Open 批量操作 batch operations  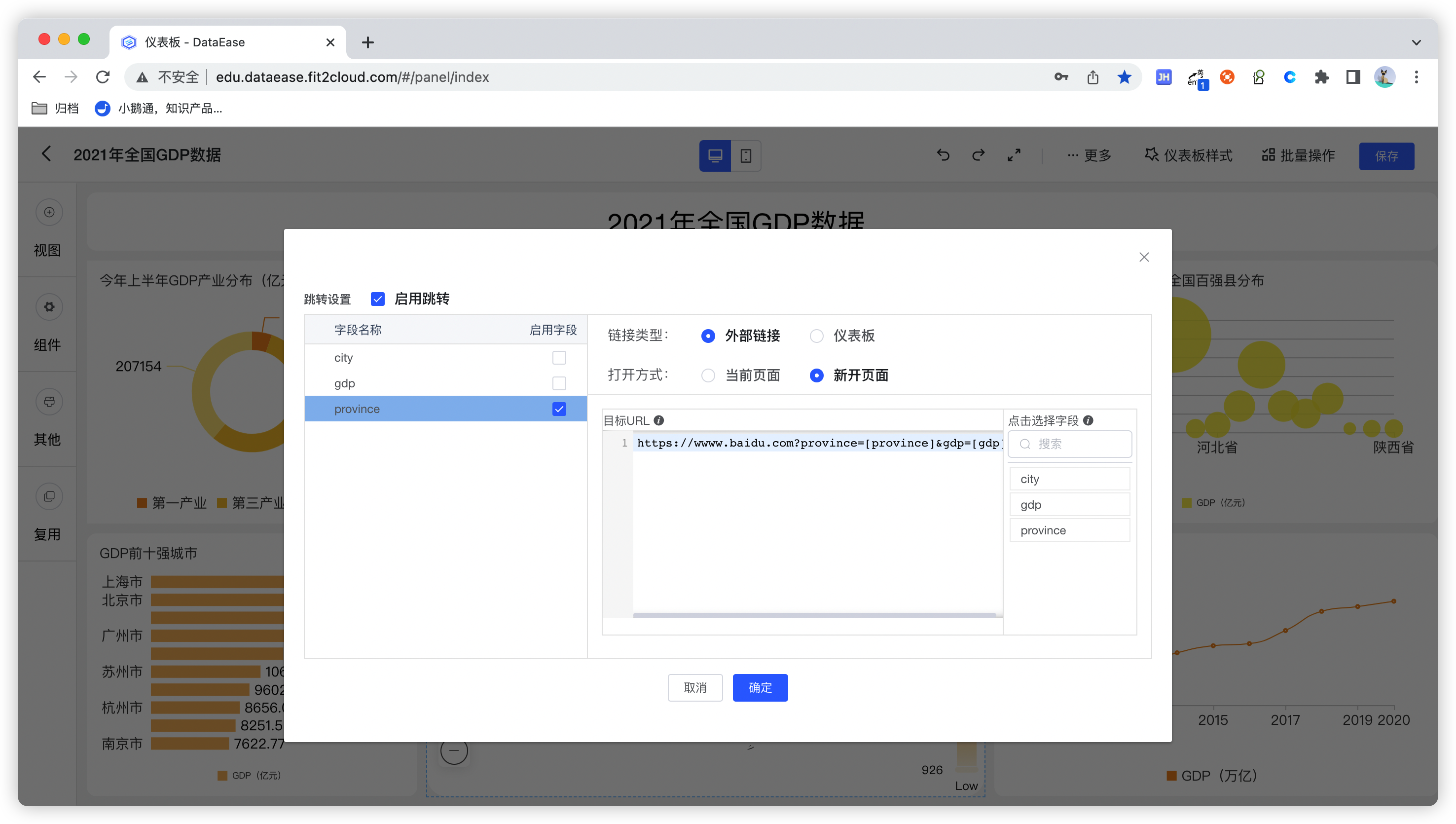click(x=1298, y=155)
